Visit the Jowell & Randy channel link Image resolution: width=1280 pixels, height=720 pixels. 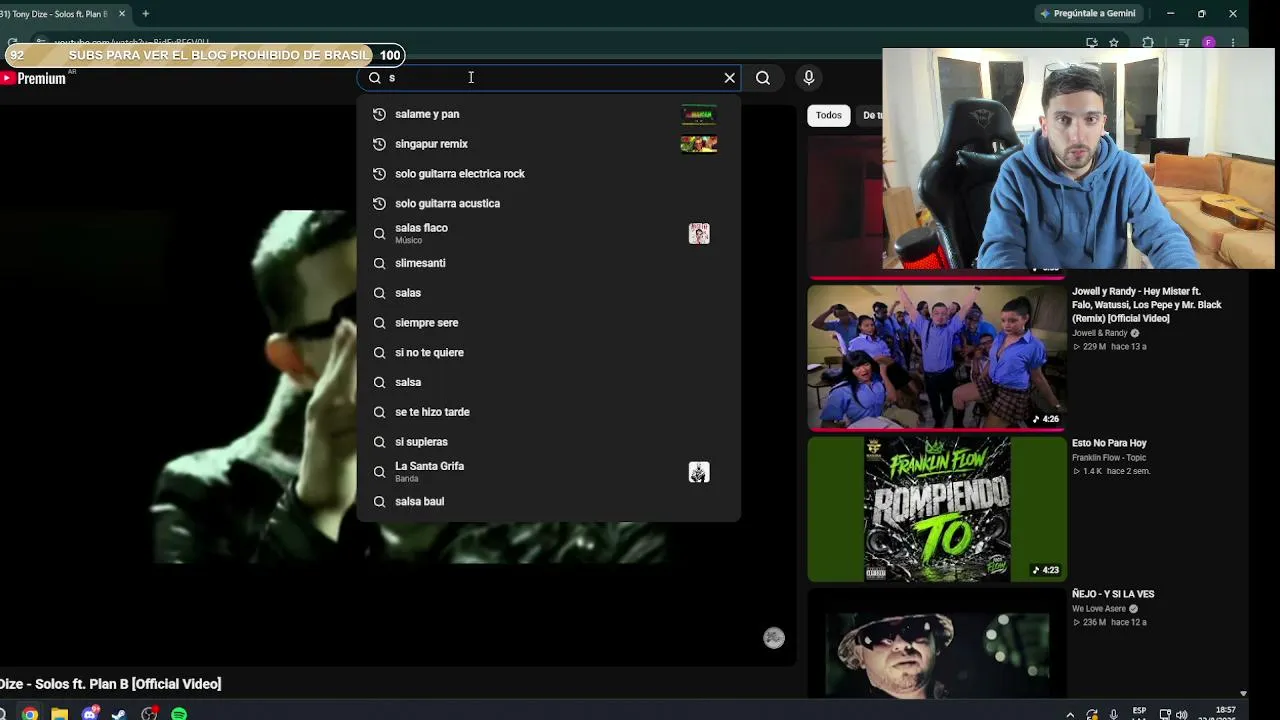click(1099, 333)
